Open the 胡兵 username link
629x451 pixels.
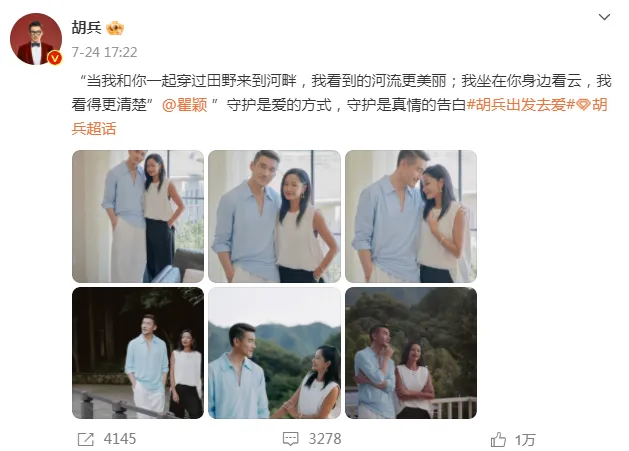(x=86, y=28)
